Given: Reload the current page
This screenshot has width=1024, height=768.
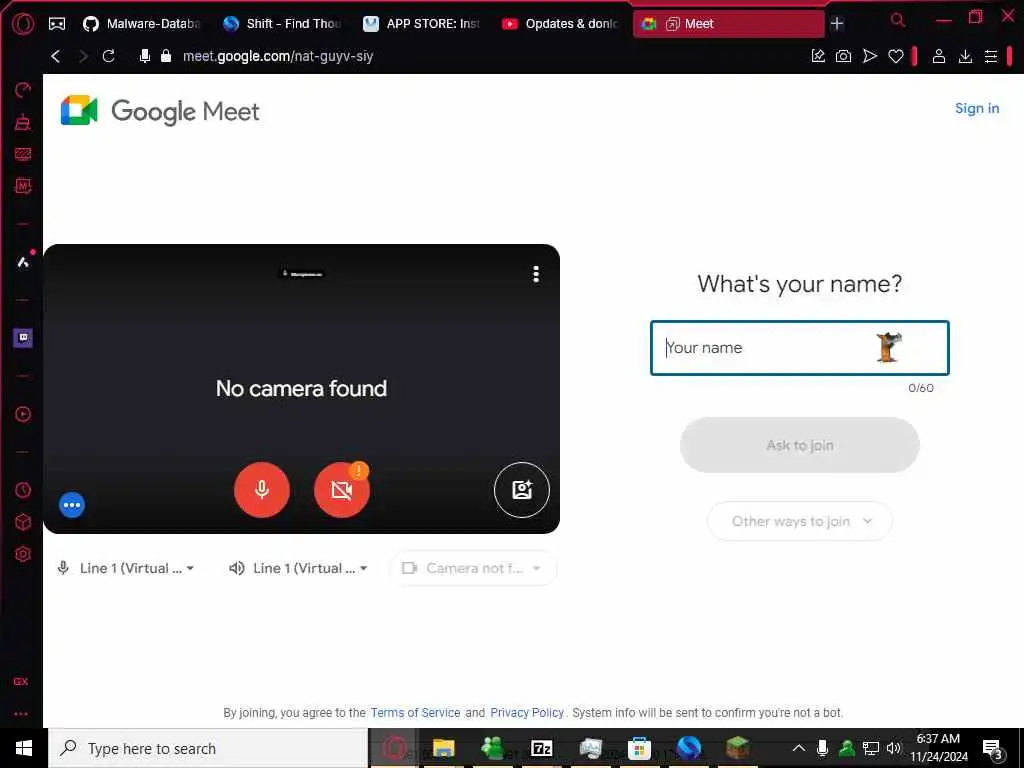Looking at the screenshot, I should 109,56.
